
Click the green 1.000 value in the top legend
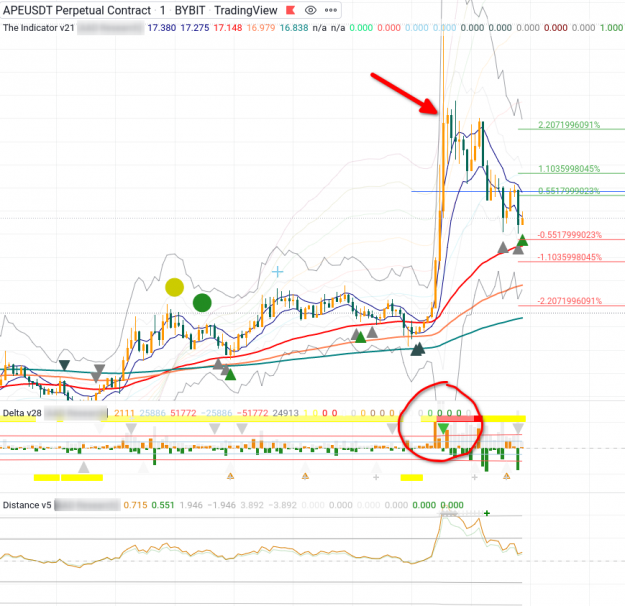[x=611, y=28]
